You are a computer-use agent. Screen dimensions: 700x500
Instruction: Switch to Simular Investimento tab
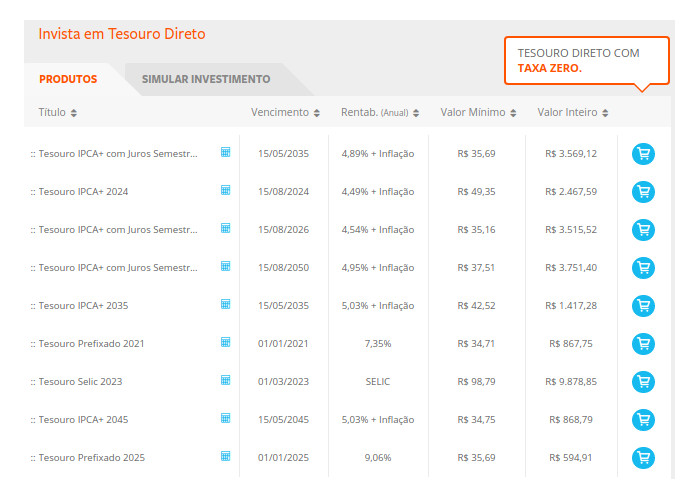tap(206, 79)
